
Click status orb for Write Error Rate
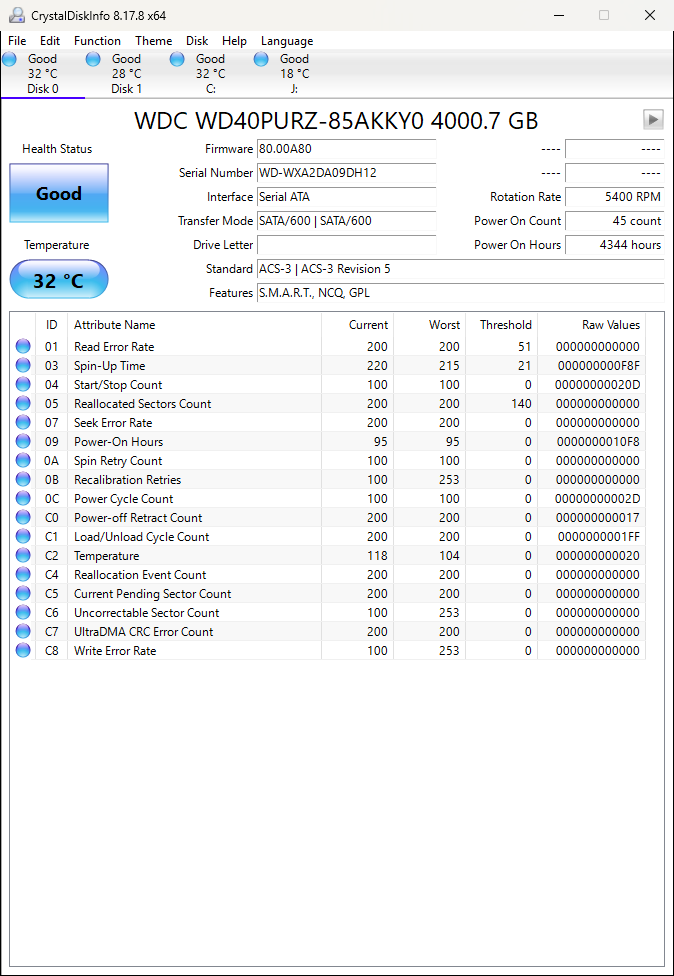point(23,650)
